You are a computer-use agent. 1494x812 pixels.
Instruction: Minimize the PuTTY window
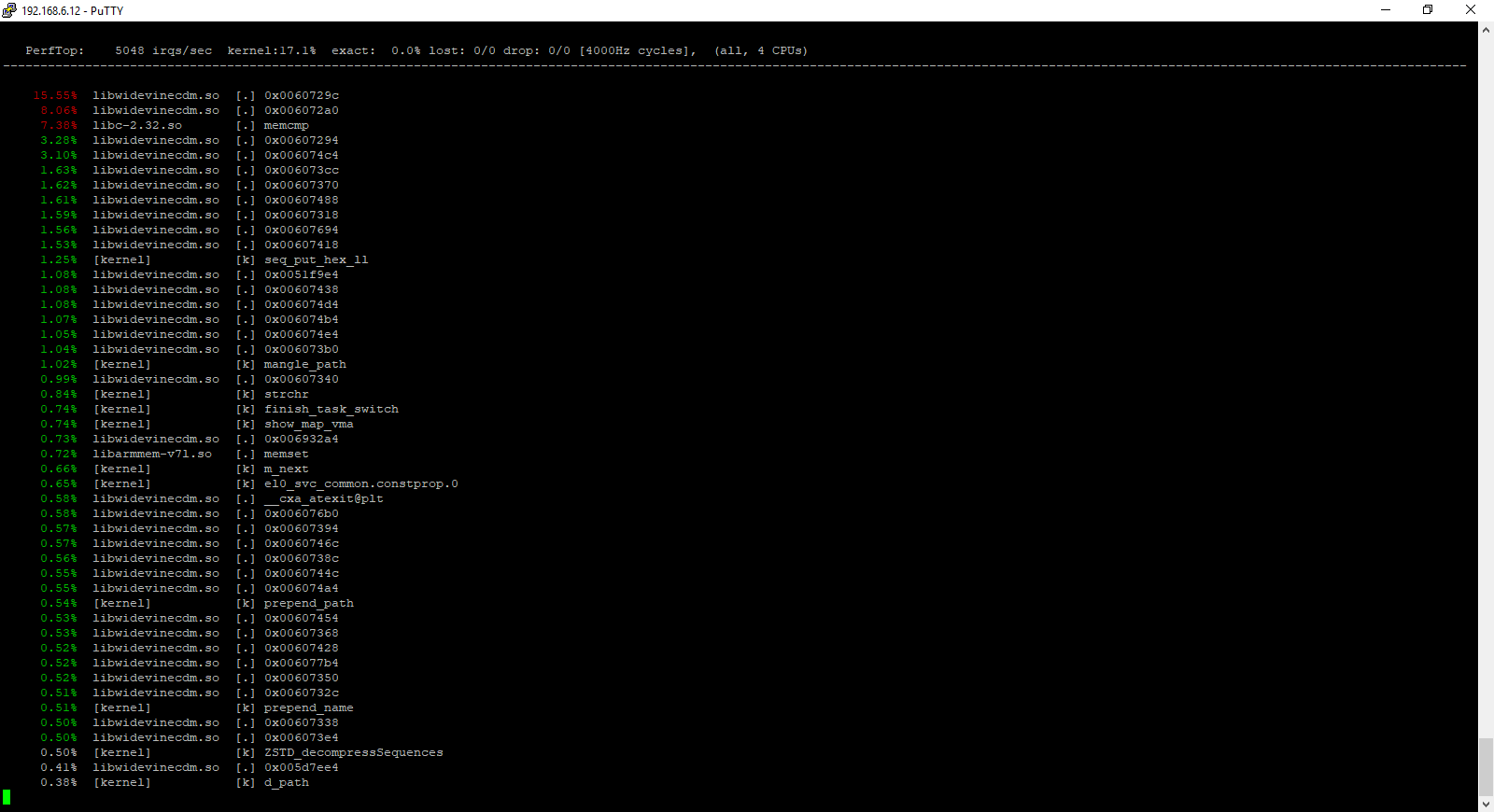click(1386, 10)
